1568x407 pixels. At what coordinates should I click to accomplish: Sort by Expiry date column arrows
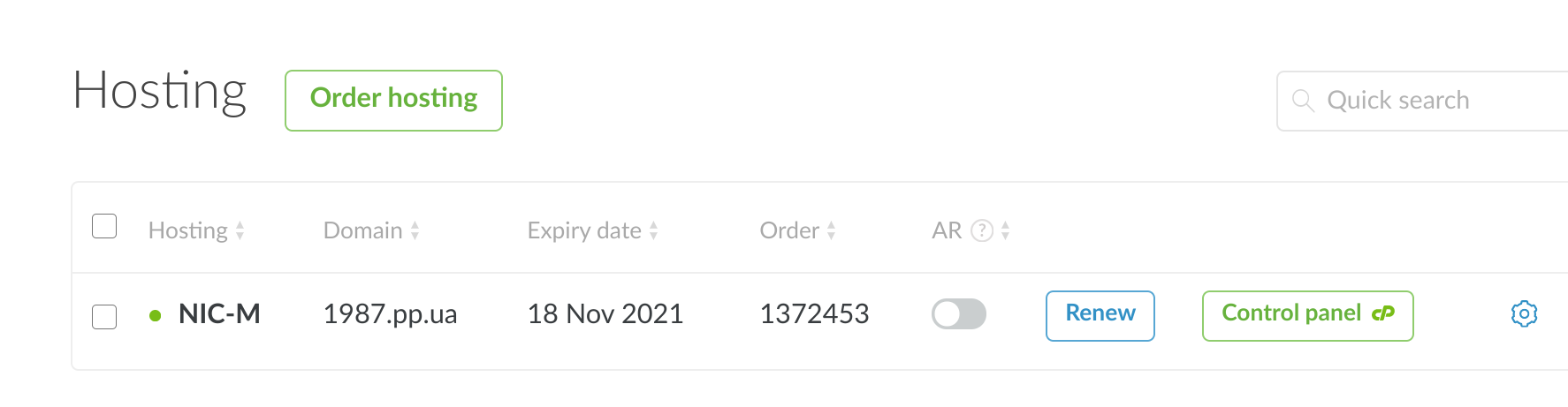653,231
